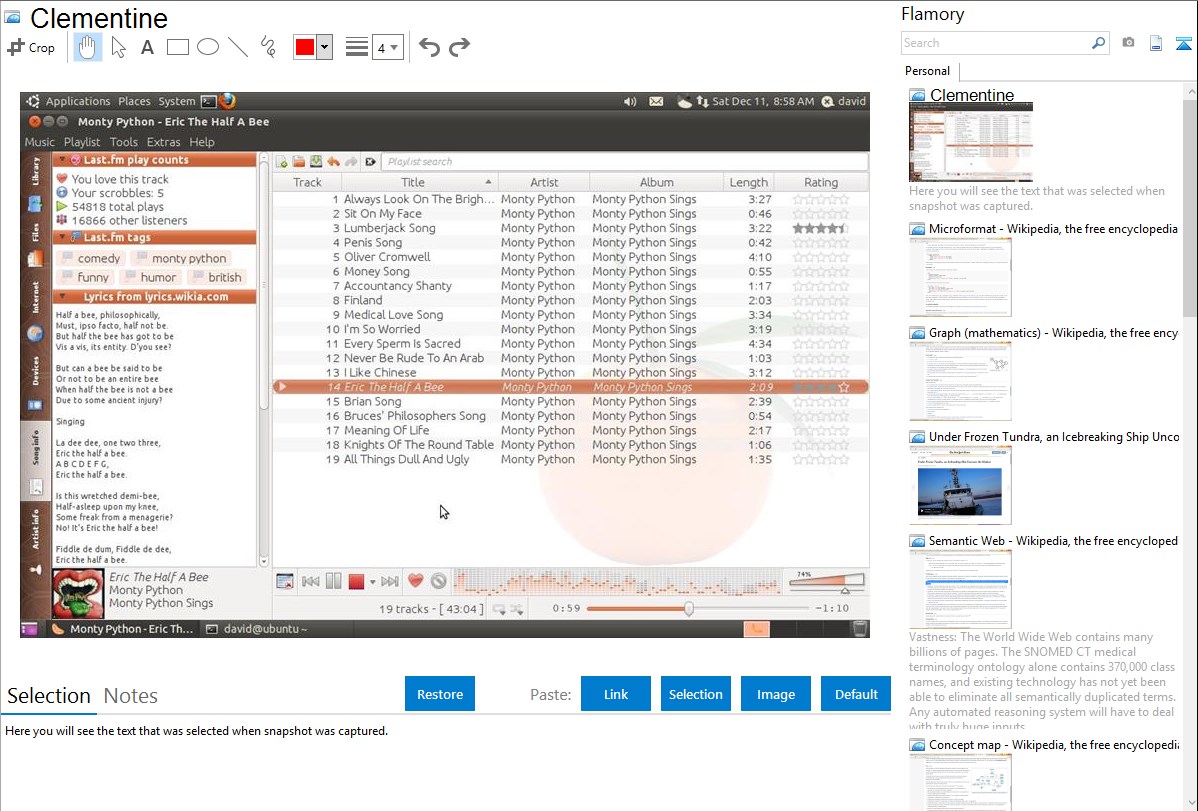Skip to next track in Clementine
Screen dimensions: 1198x811
[x=390, y=582]
